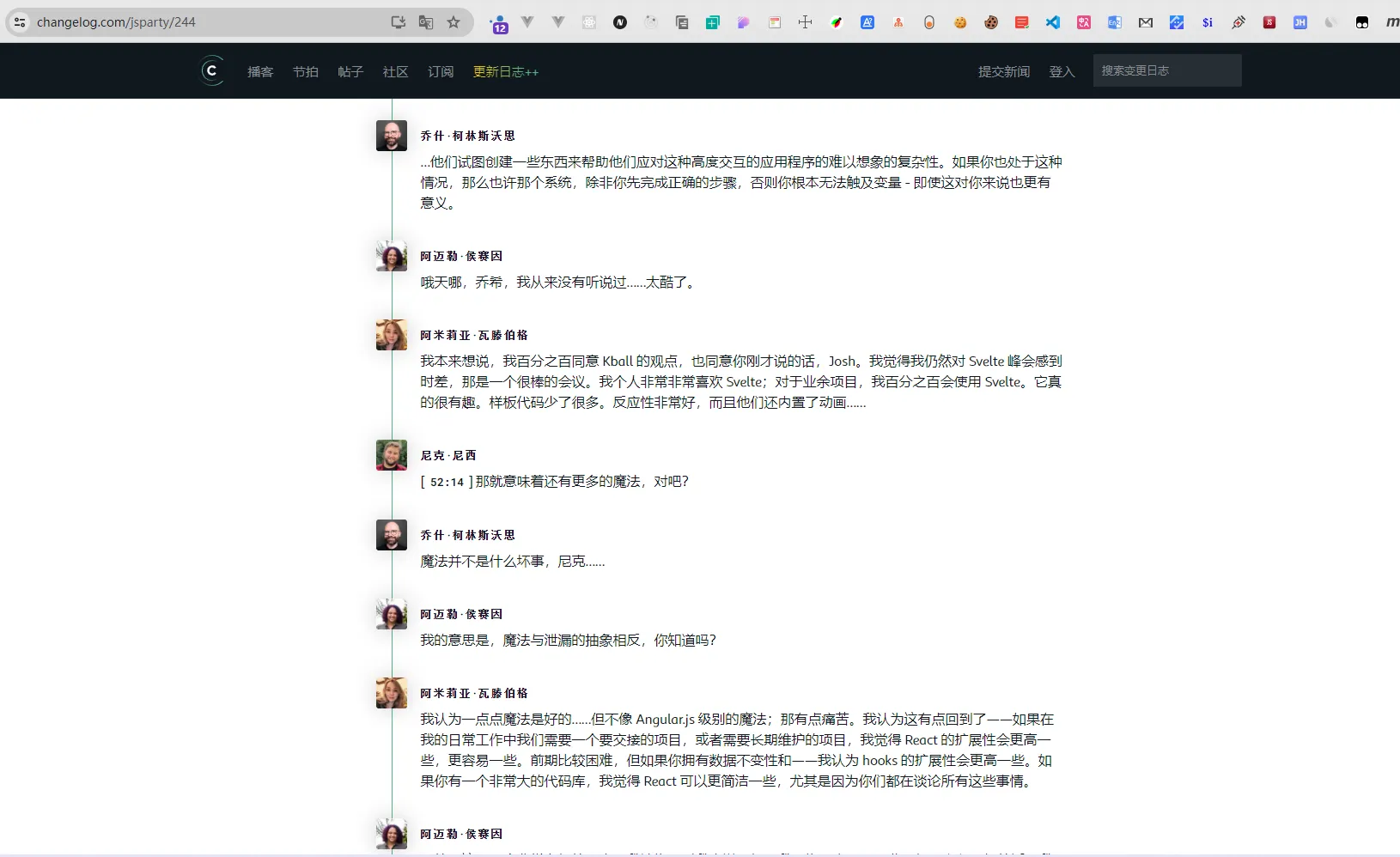Jump to the 52:14 timestamp marker
The width and height of the screenshot is (1400, 857).
click(447, 483)
